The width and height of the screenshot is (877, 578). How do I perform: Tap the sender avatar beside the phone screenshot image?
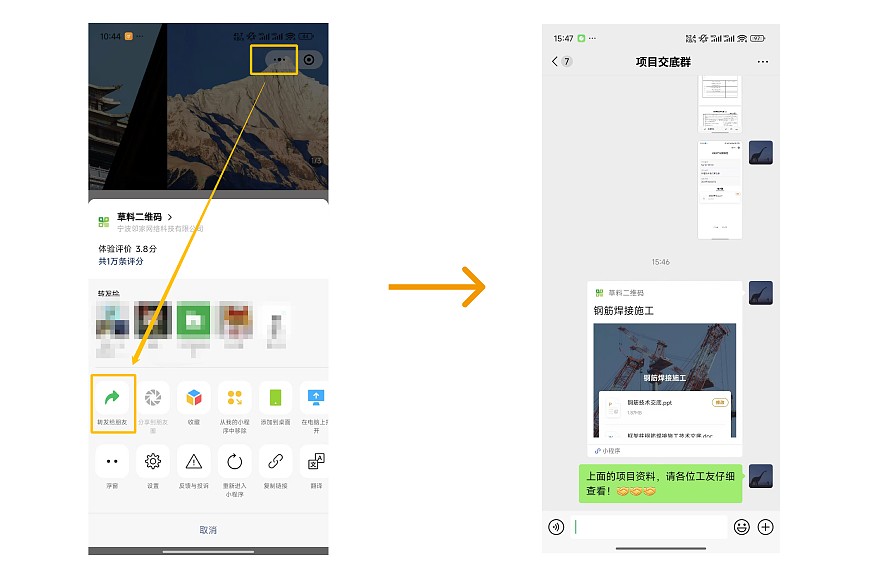(761, 152)
